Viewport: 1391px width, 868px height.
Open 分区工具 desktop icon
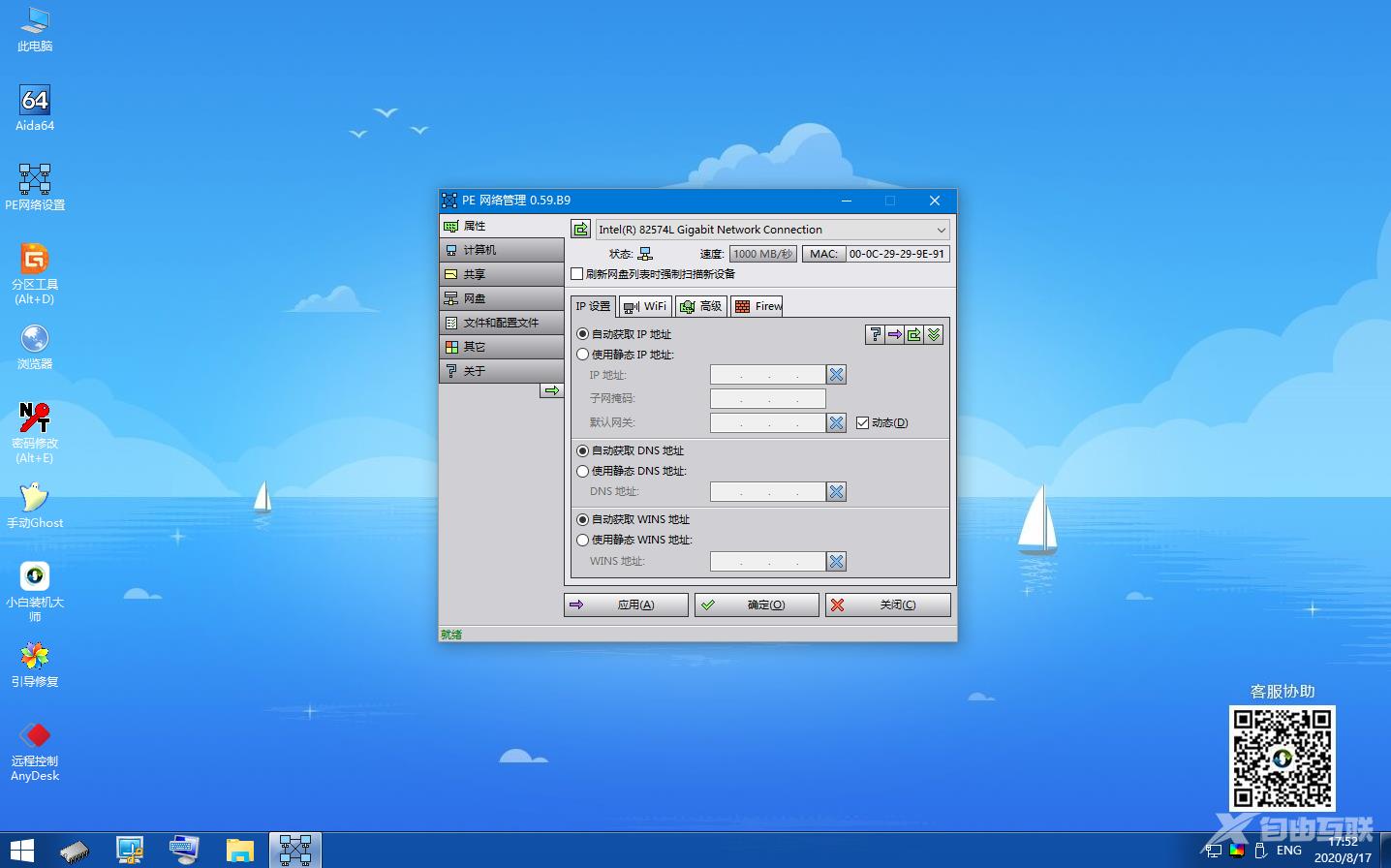[35, 273]
